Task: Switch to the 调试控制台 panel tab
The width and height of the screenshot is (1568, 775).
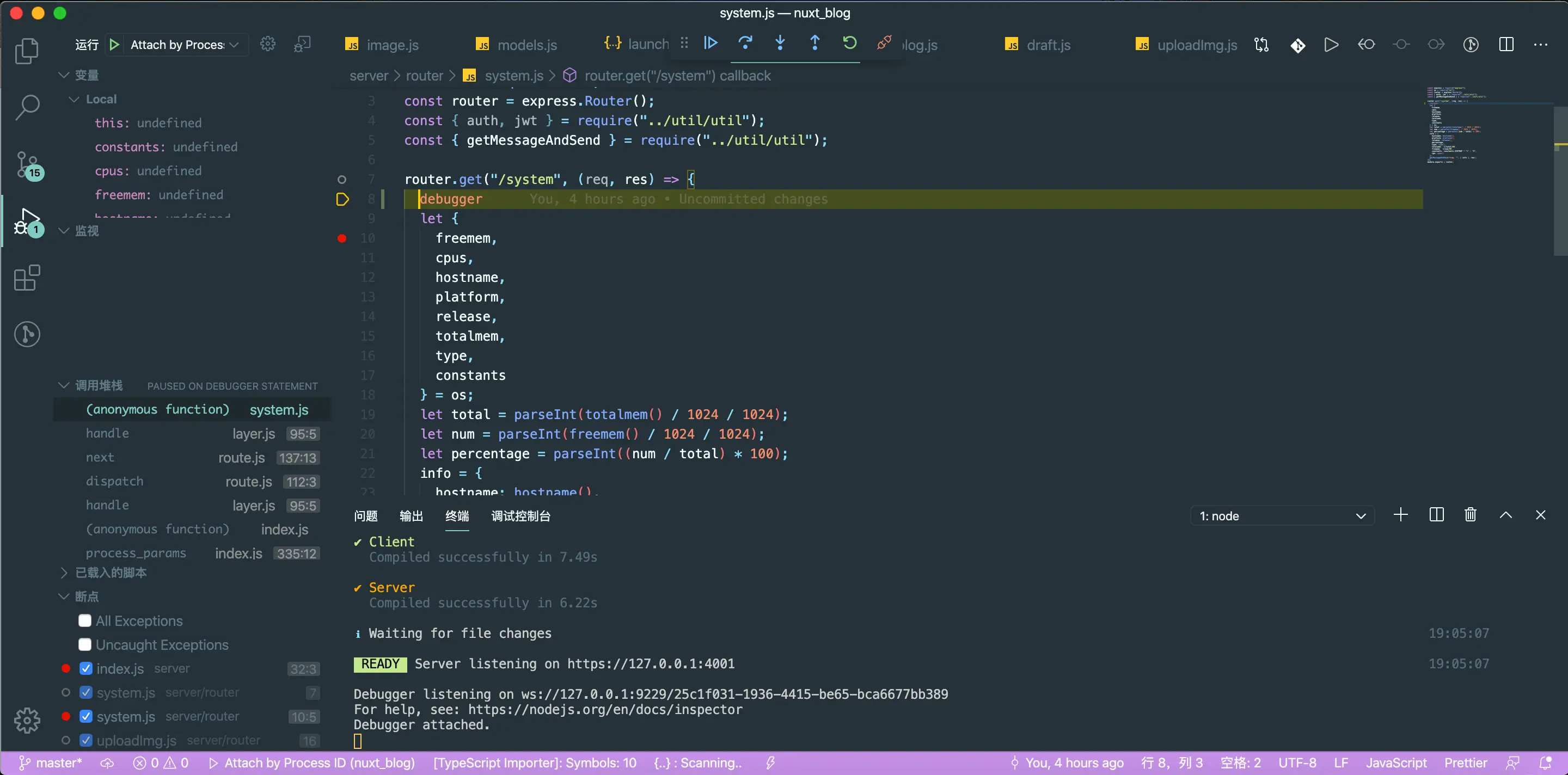Action: point(520,516)
